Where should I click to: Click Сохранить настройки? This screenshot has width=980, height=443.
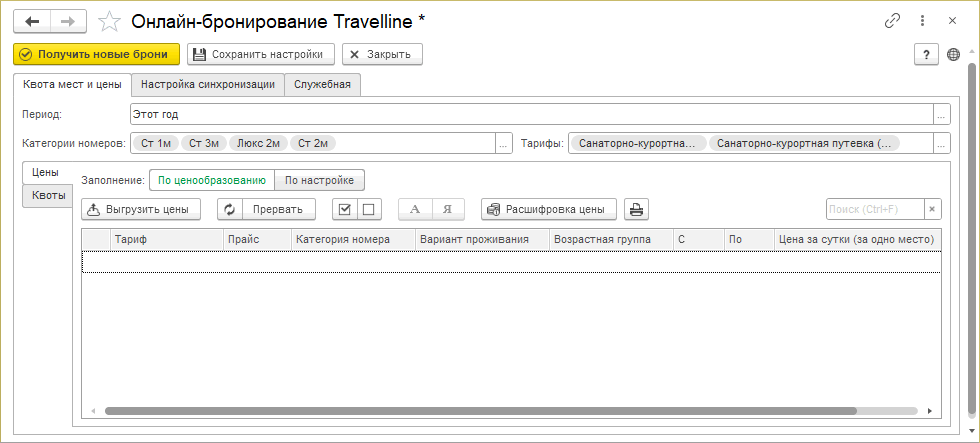[261, 54]
